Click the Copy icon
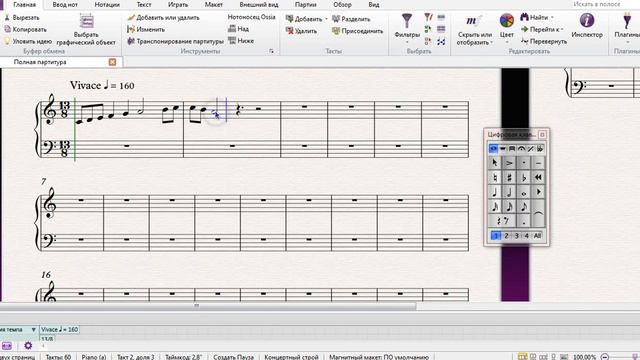 7,29
